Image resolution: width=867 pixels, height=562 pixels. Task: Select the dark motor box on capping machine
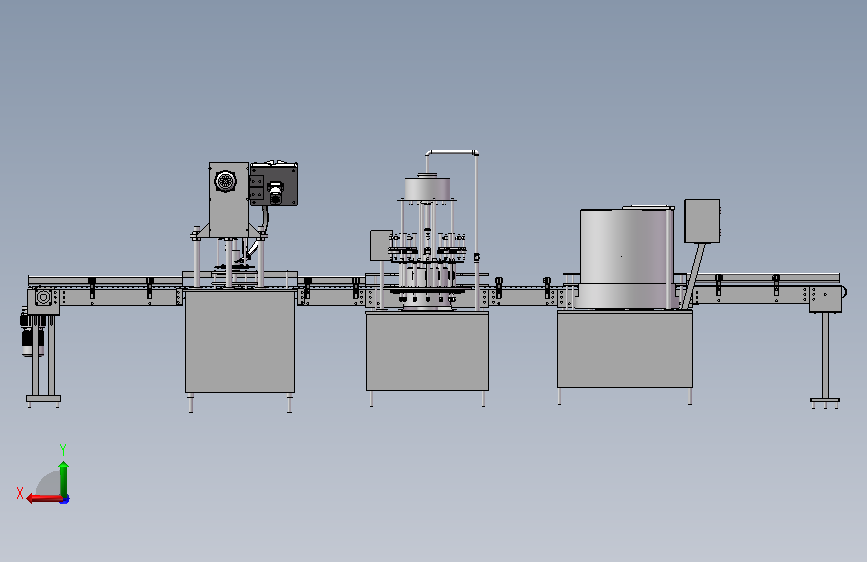tap(274, 184)
